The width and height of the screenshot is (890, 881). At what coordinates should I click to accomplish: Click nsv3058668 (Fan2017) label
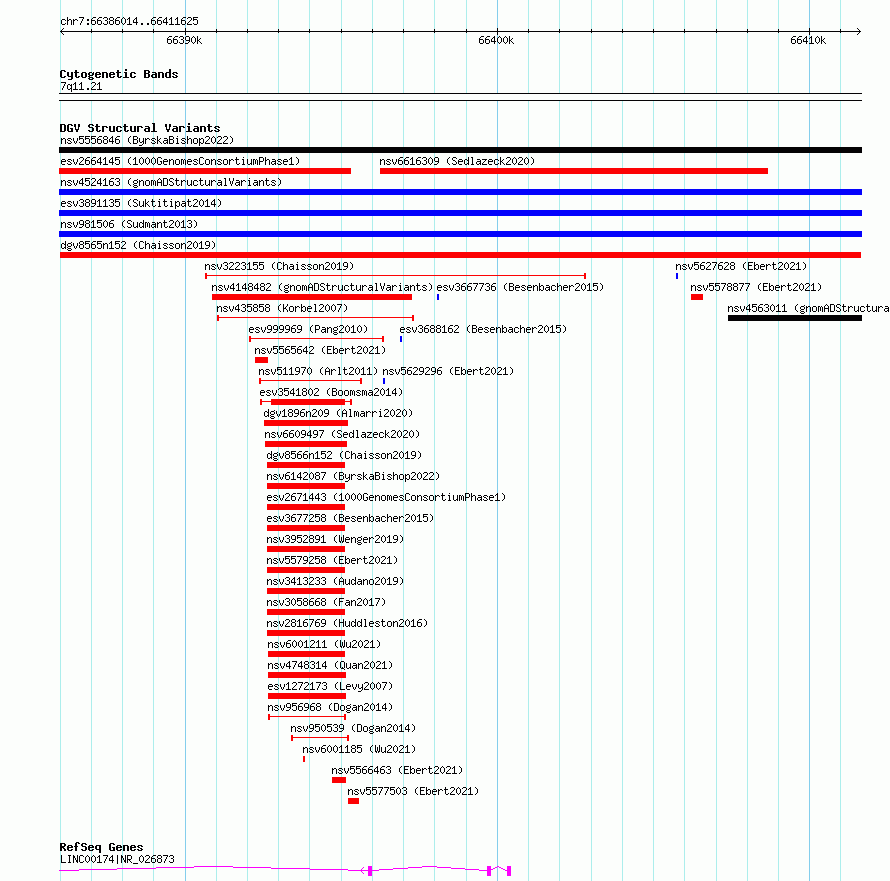326,602
